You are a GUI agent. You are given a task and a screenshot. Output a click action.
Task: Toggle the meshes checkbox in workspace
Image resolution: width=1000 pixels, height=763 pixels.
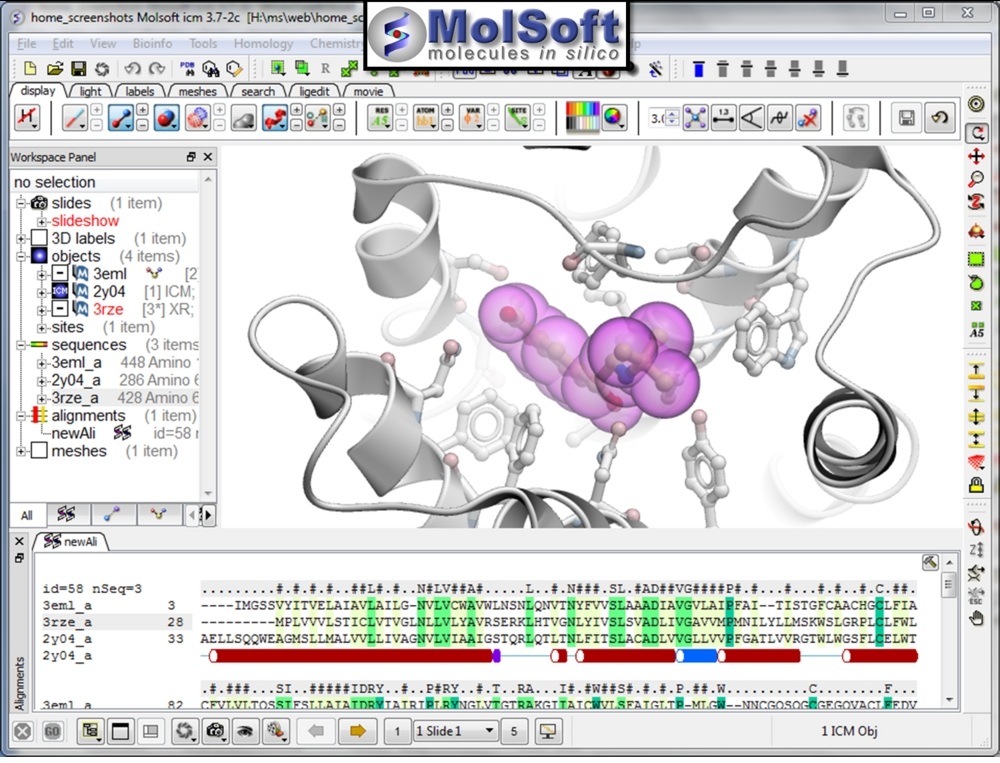tap(39, 452)
